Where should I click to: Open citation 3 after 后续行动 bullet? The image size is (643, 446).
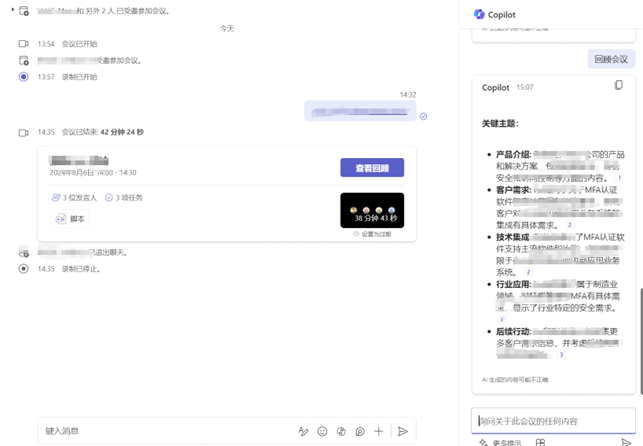561,355
